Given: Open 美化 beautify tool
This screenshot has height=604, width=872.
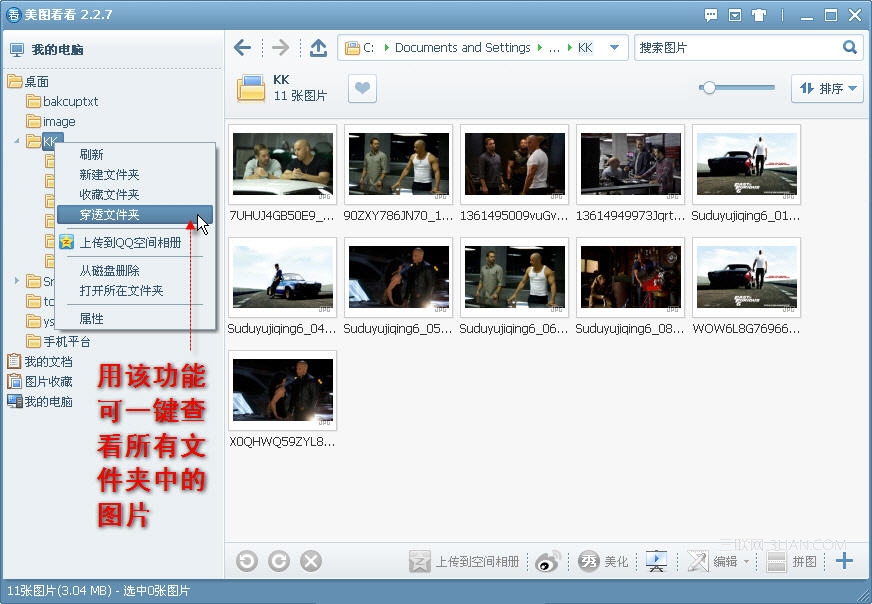Looking at the screenshot, I should [603, 562].
